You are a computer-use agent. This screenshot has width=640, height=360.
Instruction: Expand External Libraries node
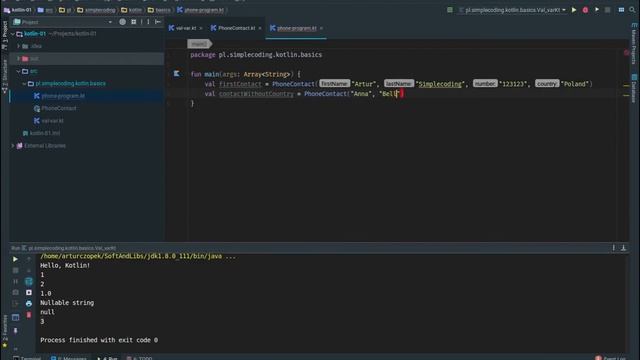pos(13,146)
